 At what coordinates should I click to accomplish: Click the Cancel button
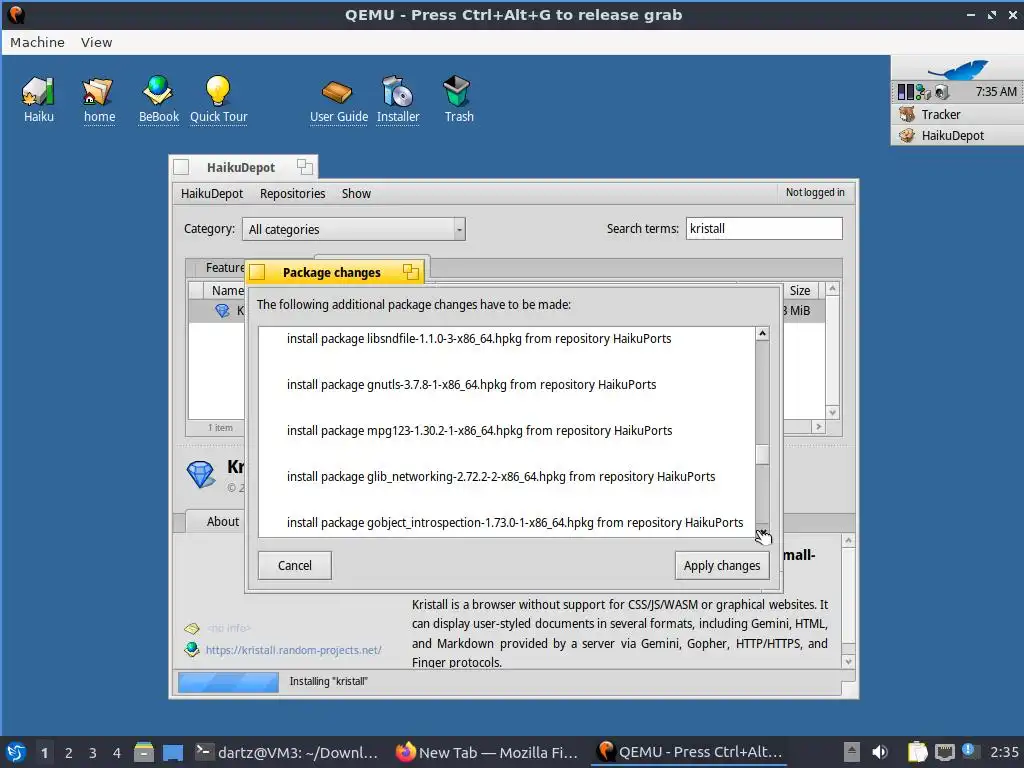(295, 566)
